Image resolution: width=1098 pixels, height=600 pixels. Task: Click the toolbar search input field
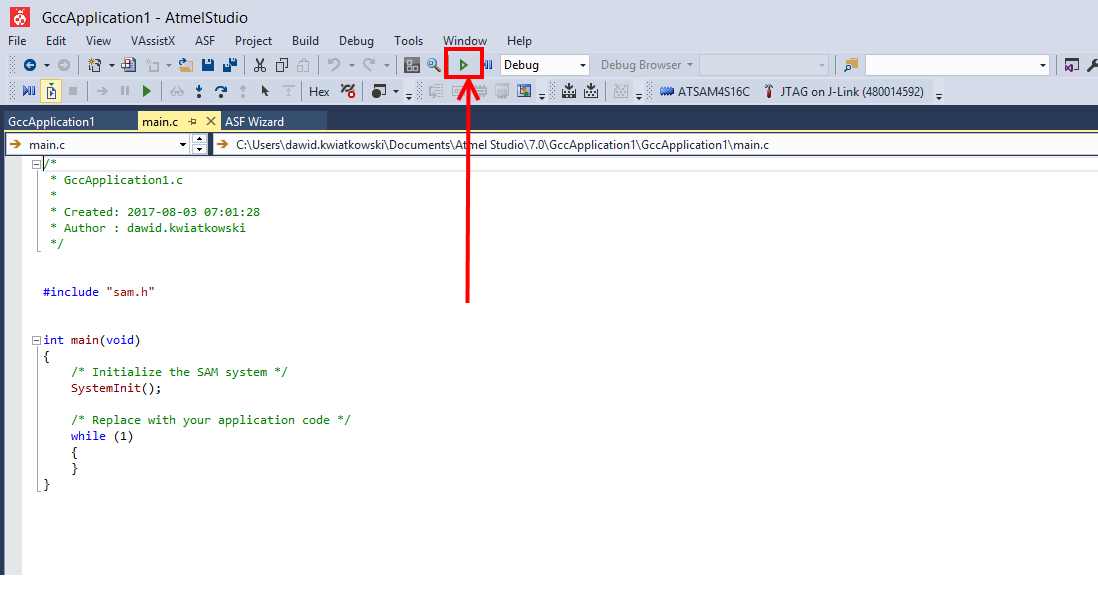point(951,65)
